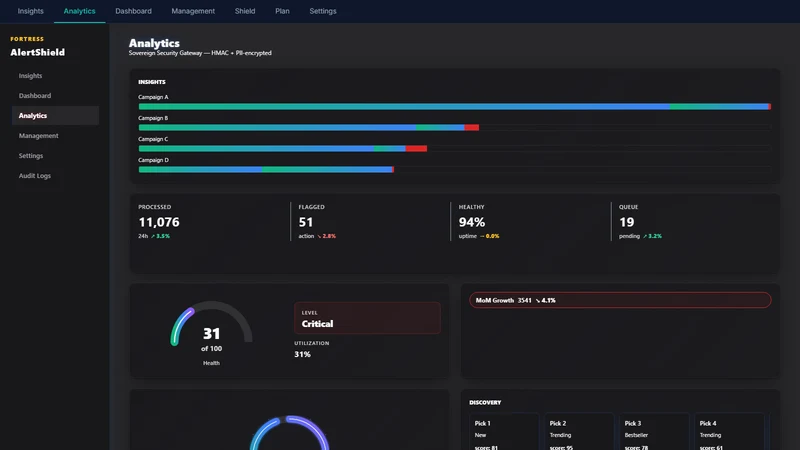
Task: Click the MoM Growth pill
Action: (620, 300)
